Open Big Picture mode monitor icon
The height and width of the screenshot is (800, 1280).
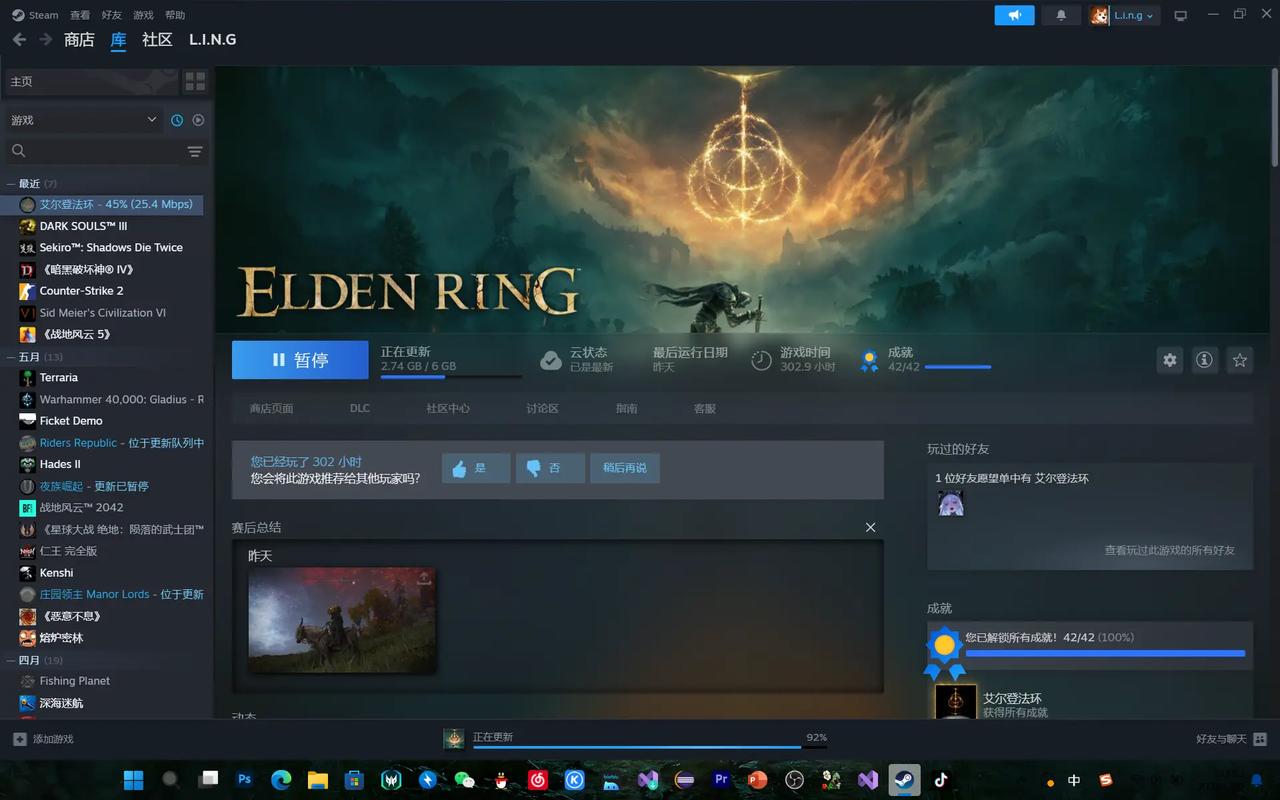tap(1180, 15)
